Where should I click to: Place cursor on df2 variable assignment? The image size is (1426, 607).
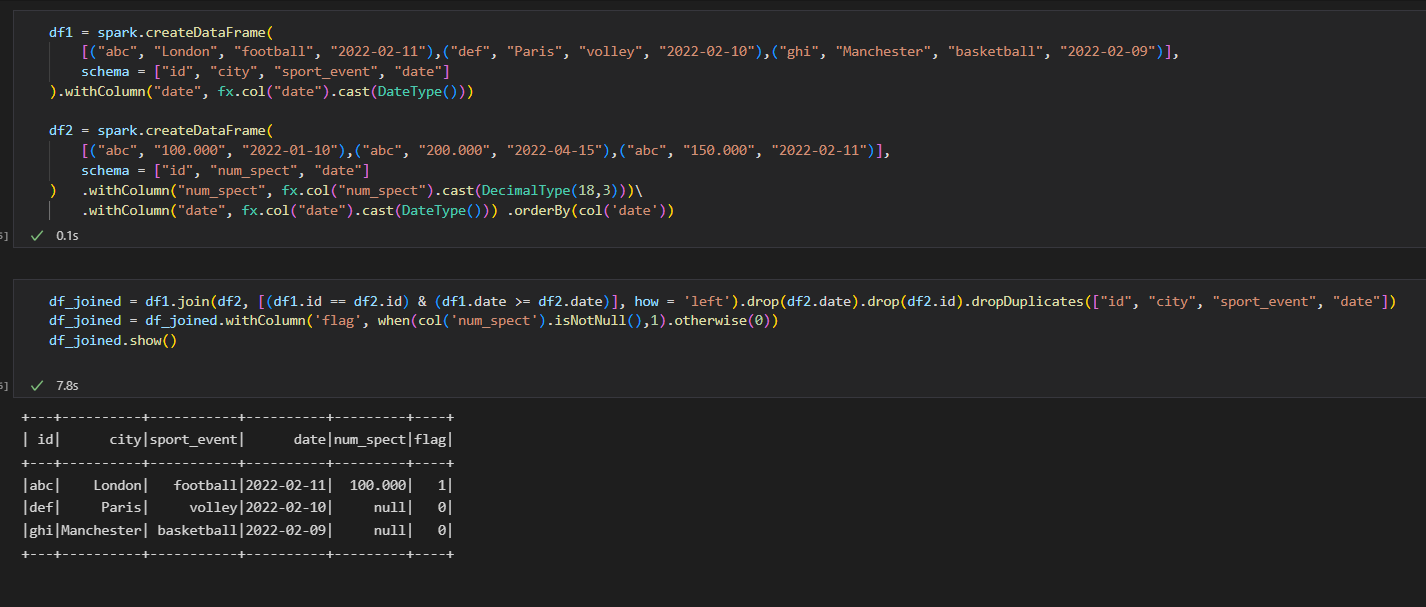click(61, 131)
